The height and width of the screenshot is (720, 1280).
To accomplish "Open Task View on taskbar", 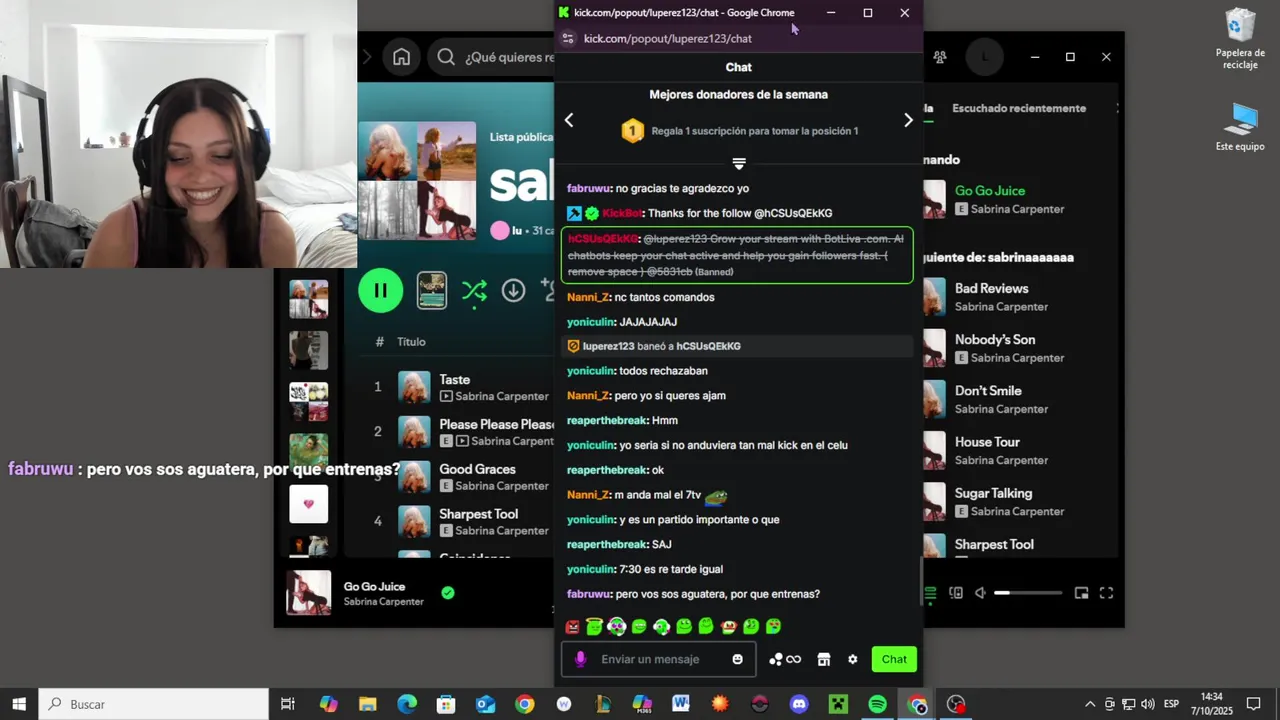I will pyautogui.click(x=288, y=704).
